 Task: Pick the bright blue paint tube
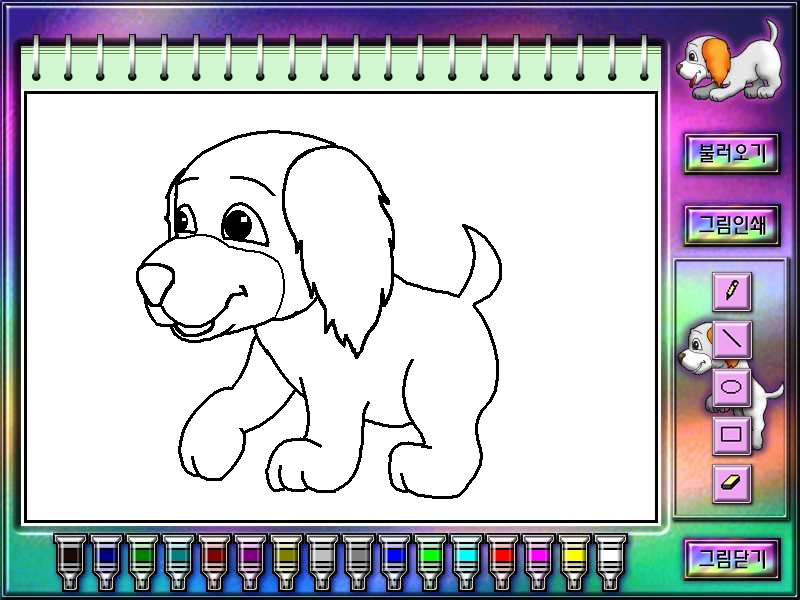click(394, 562)
